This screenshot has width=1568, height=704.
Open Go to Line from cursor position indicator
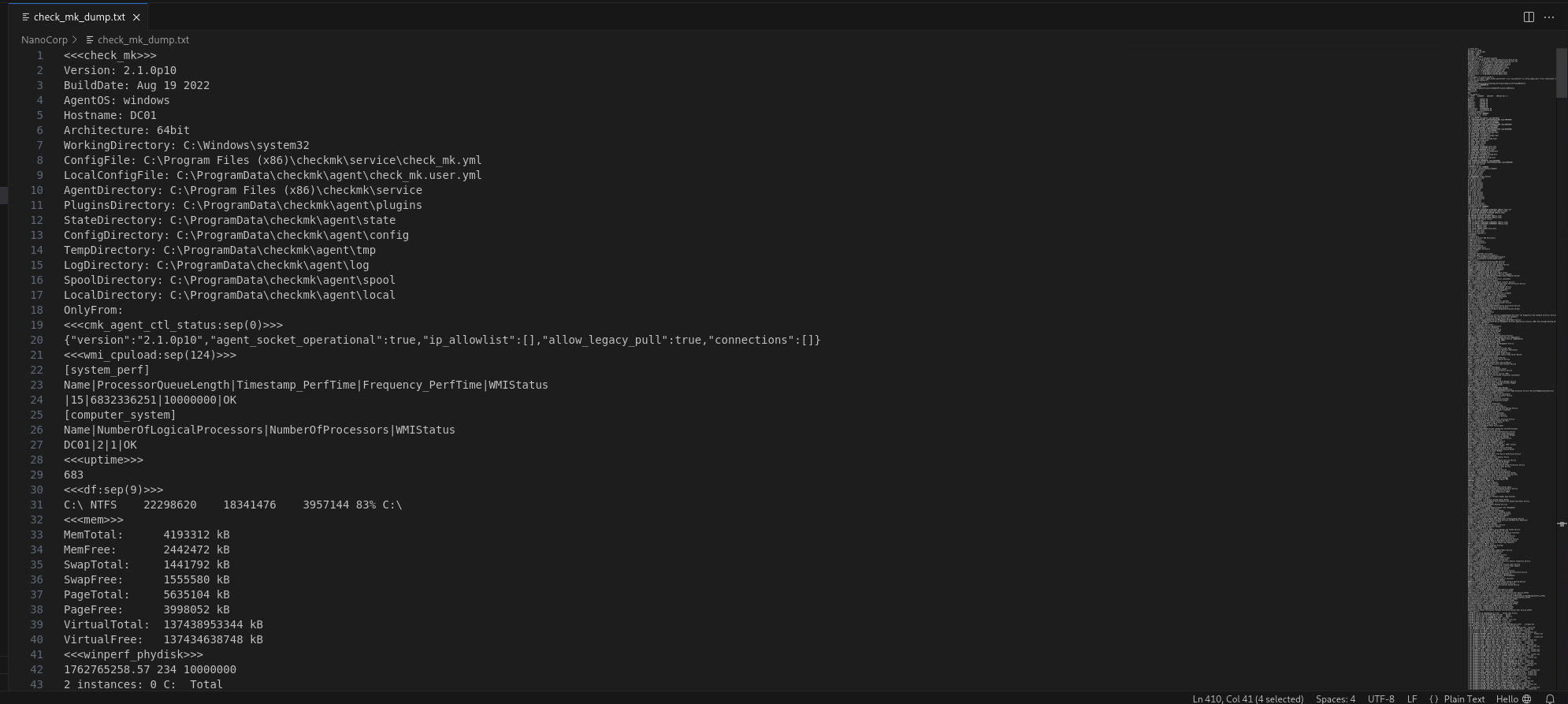1247,698
